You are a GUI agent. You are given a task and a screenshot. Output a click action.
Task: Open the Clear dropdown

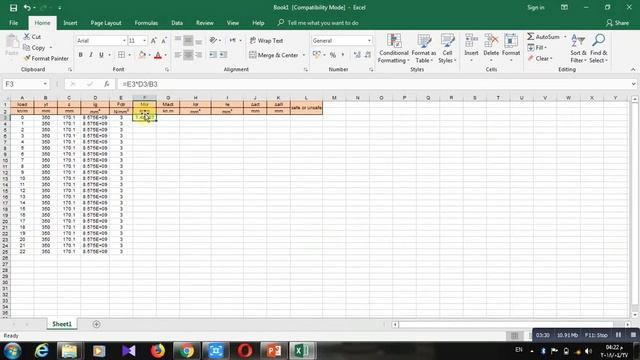click(x=540, y=58)
